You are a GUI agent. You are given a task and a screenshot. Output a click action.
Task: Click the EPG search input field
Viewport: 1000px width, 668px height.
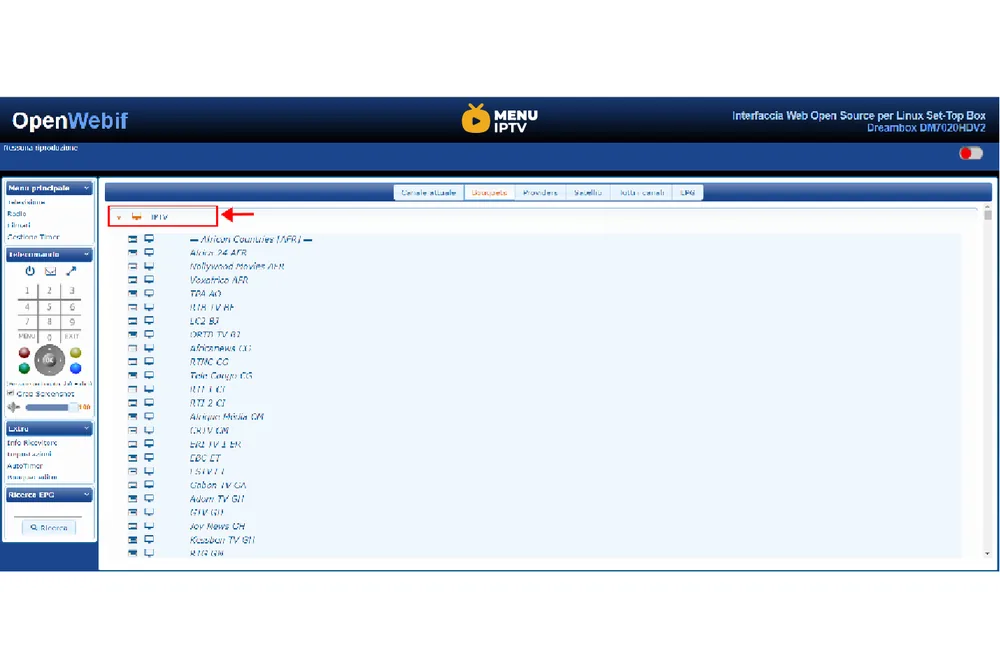48,511
